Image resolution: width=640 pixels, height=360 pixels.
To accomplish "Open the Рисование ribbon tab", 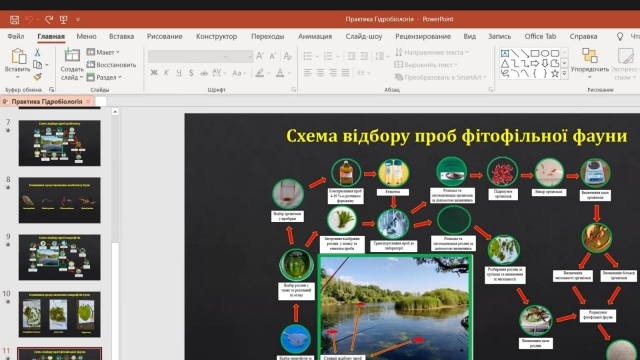I will pyautogui.click(x=164, y=36).
